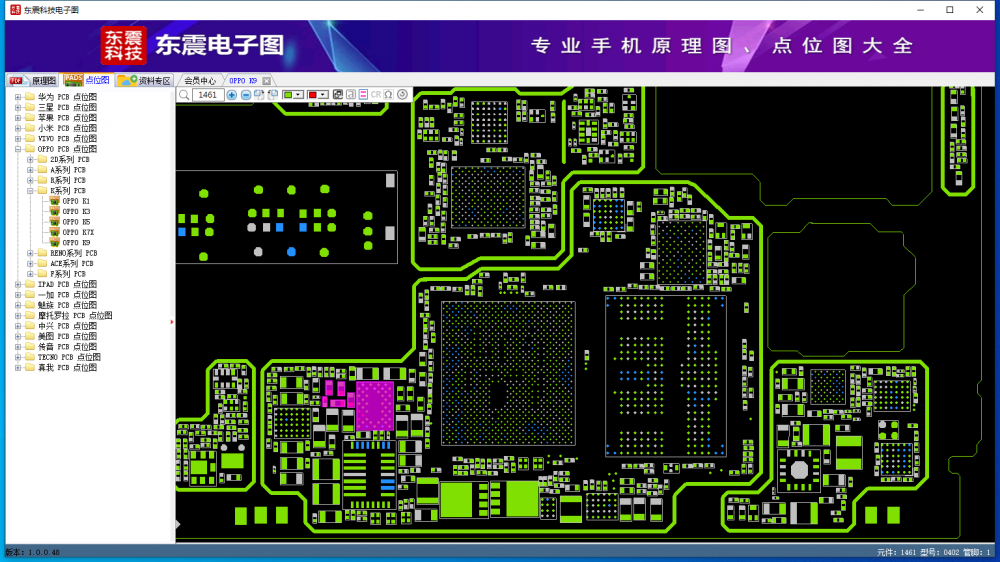Click the large central CPU BGA chip
The height and width of the screenshot is (562, 1000).
pos(508,373)
